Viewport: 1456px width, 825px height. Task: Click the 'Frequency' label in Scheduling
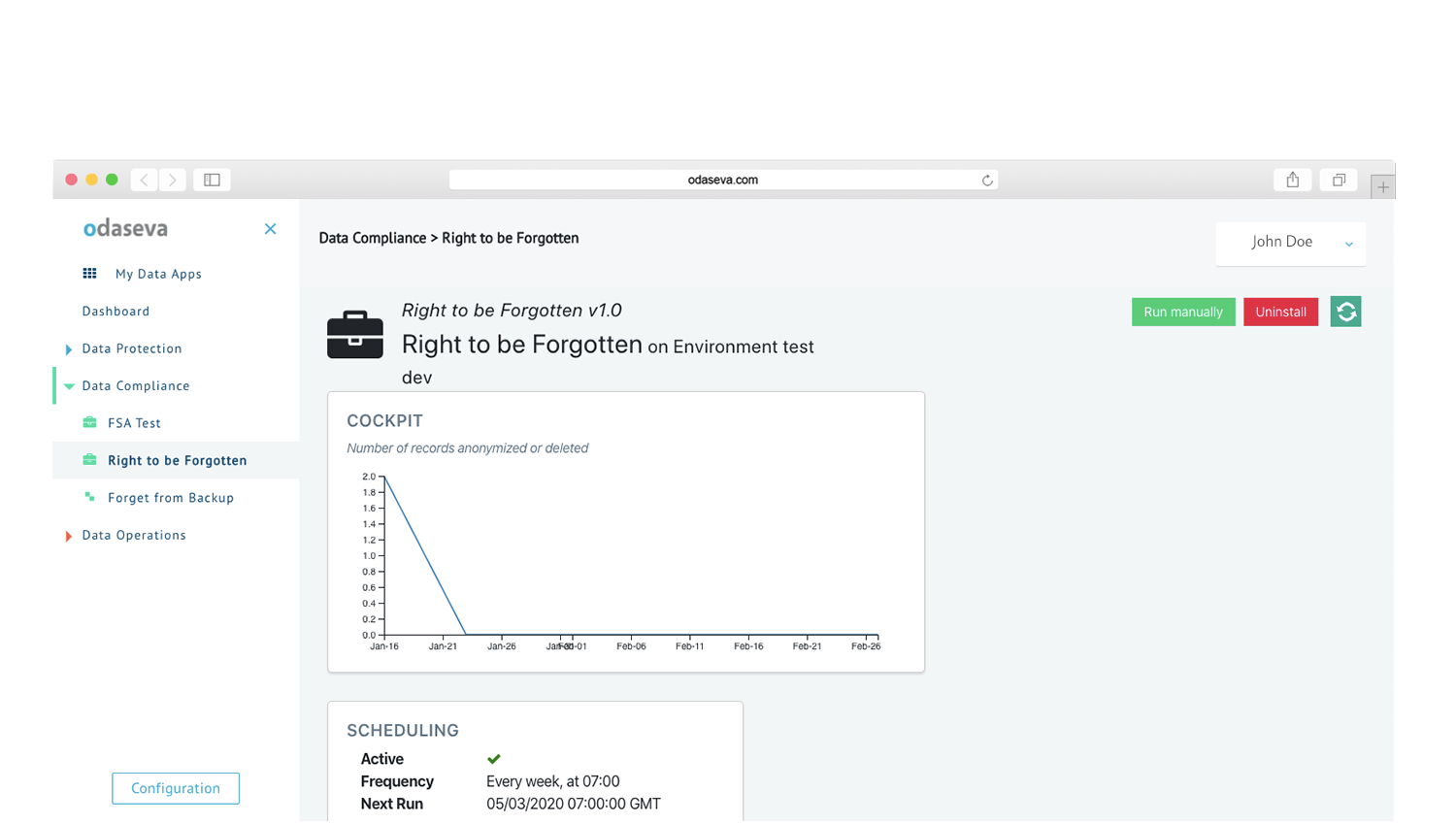coord(397,781)
